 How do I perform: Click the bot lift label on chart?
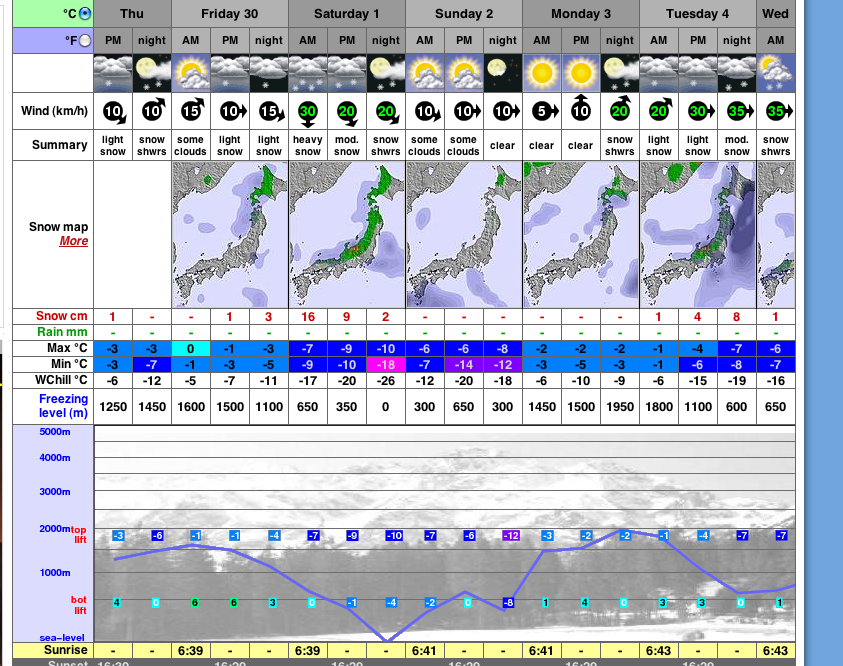tap(79, 605)
